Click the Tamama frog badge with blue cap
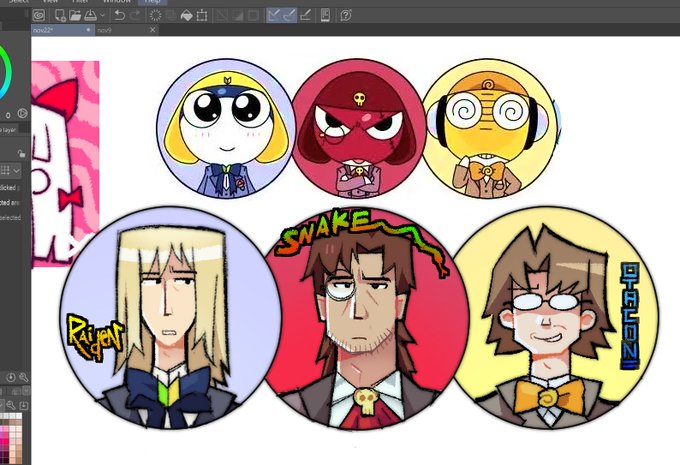 (226, 129)
